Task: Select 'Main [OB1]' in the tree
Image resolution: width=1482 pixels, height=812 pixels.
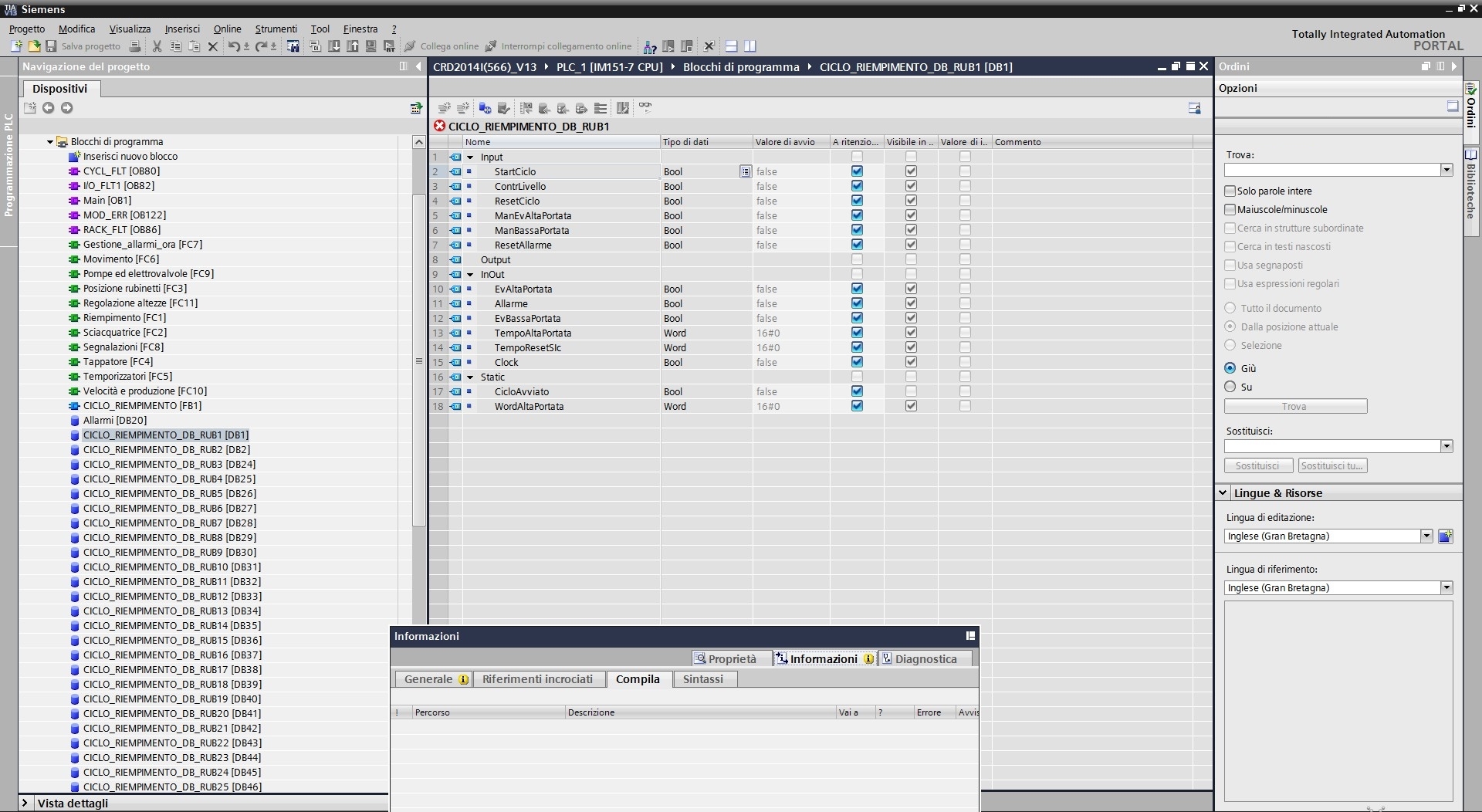Action: click(107, 200)
